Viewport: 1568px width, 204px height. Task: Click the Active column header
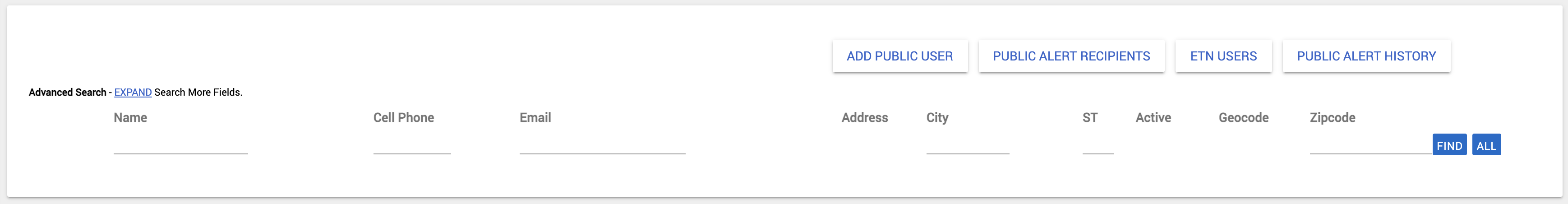[1153, 117]
